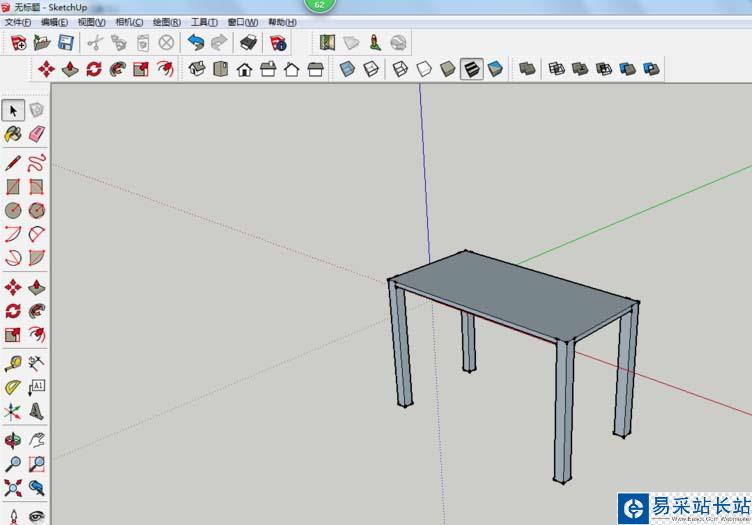Image resolution: width=752 pixels, height=525 pixels.
Task: Pick the Eraser tool
Action: (37, 134)
